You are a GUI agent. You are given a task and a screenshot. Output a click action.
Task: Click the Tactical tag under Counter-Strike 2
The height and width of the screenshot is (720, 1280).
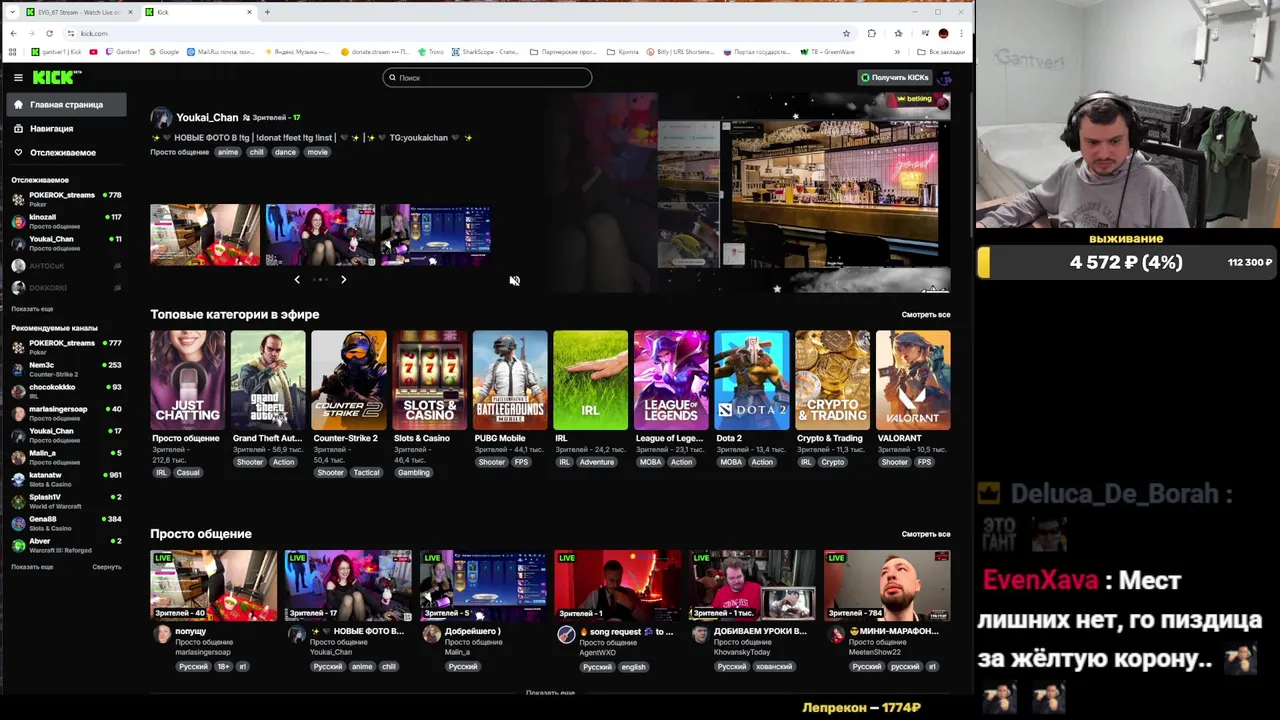(x=366, y=473)
